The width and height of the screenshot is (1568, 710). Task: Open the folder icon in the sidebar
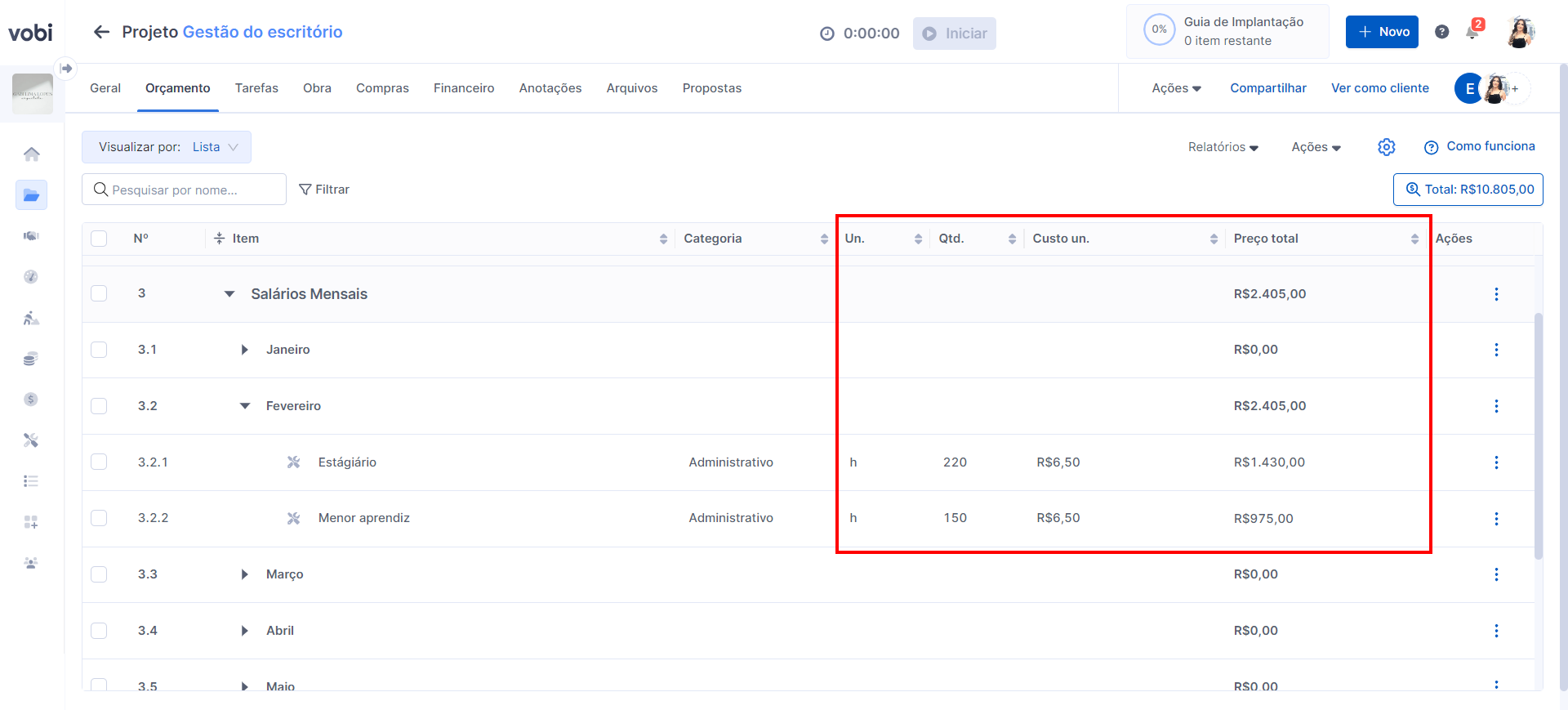pos(31,194)
